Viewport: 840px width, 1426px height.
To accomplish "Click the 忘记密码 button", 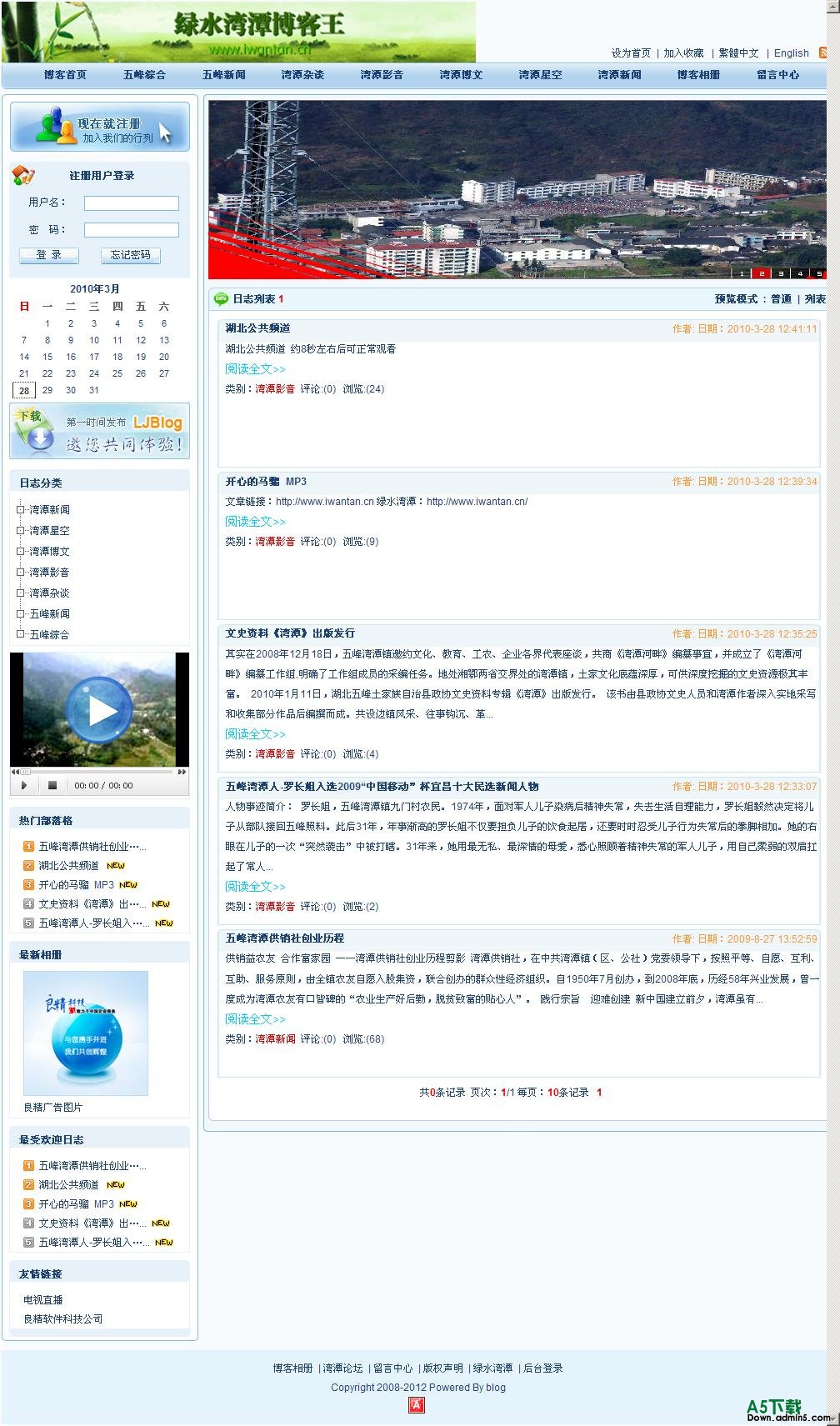I will [131, 255].
